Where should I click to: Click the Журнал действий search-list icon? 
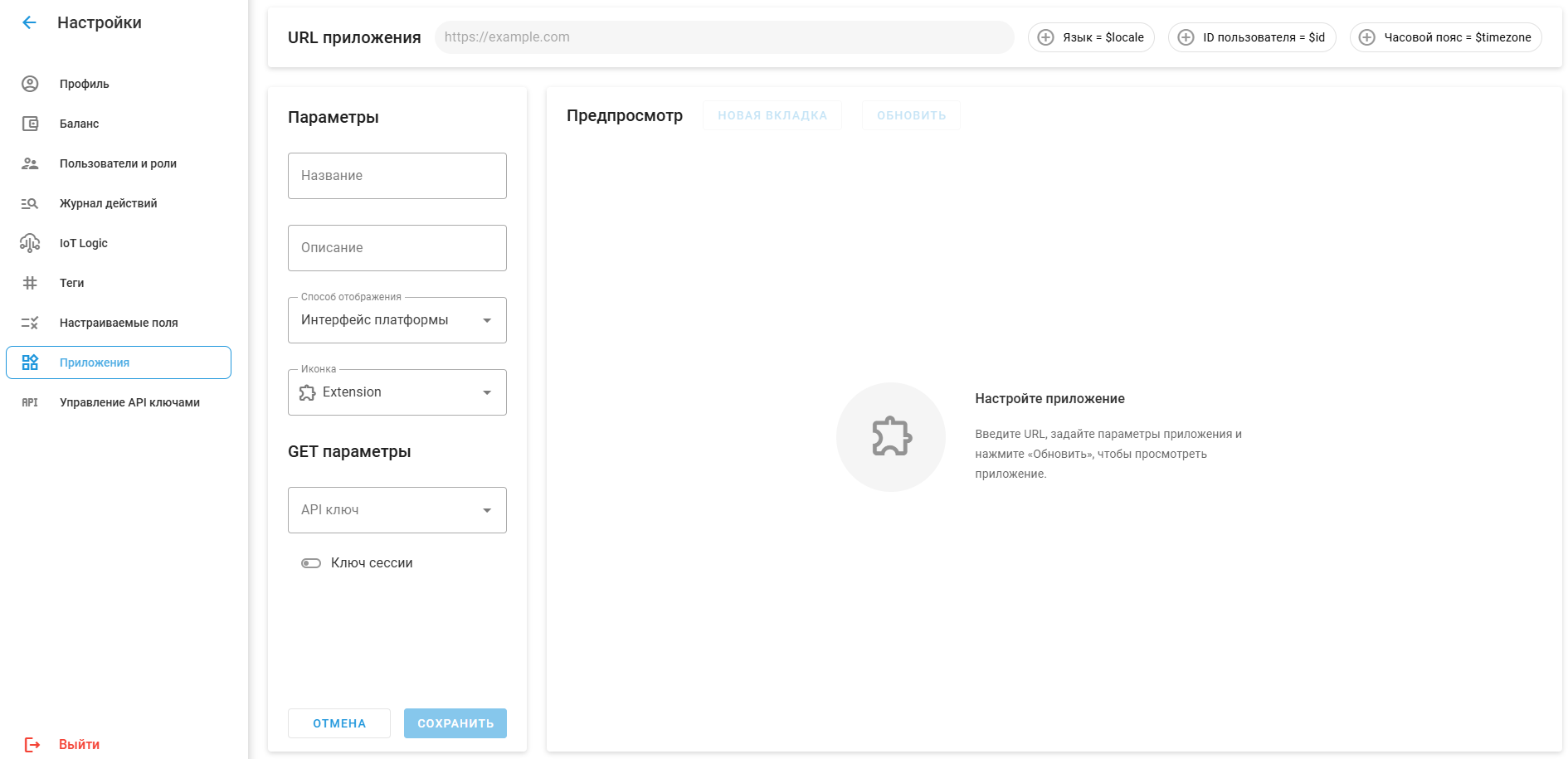click(x=30, y=203)
